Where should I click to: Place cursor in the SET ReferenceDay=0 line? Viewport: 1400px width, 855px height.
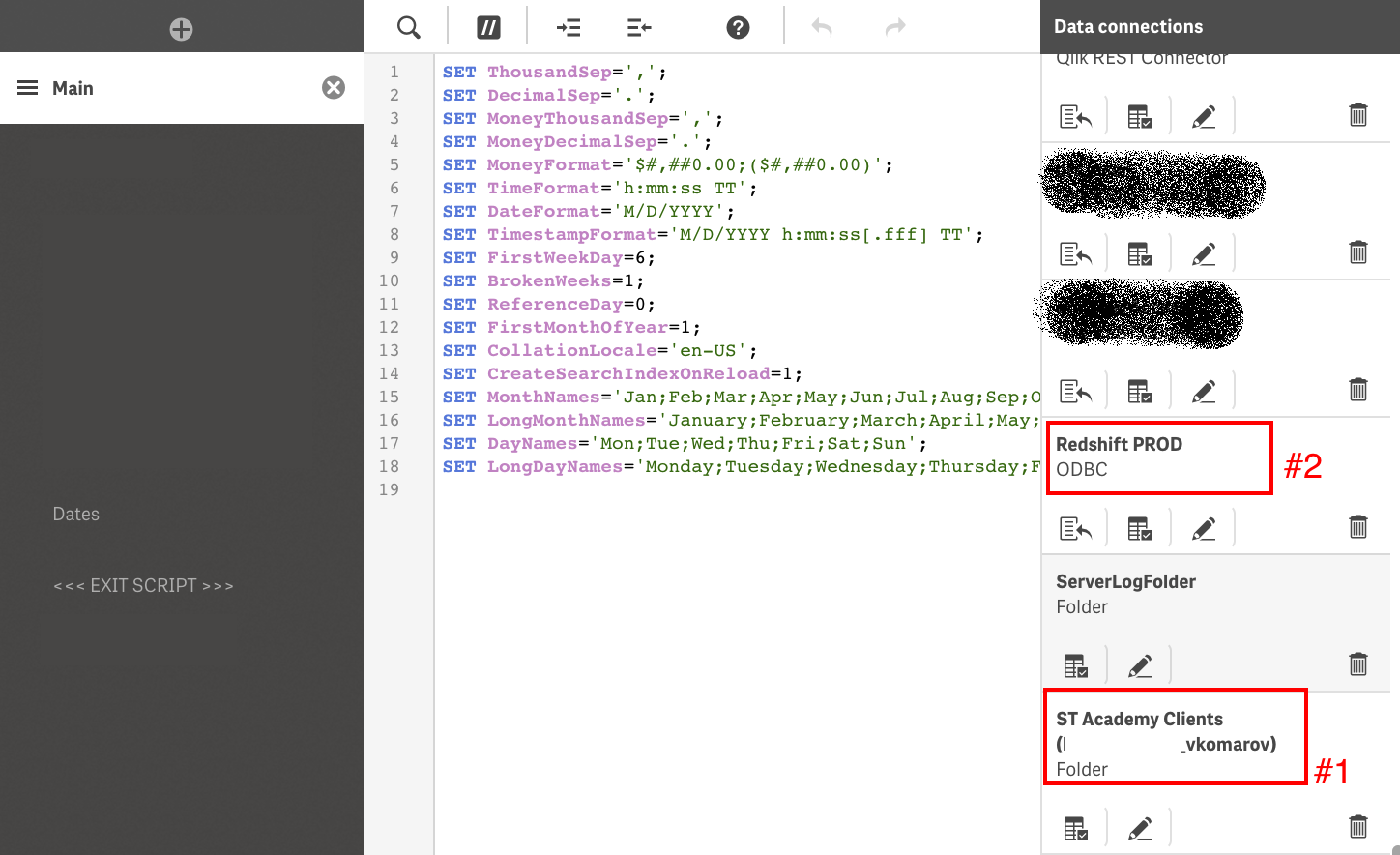548,304
